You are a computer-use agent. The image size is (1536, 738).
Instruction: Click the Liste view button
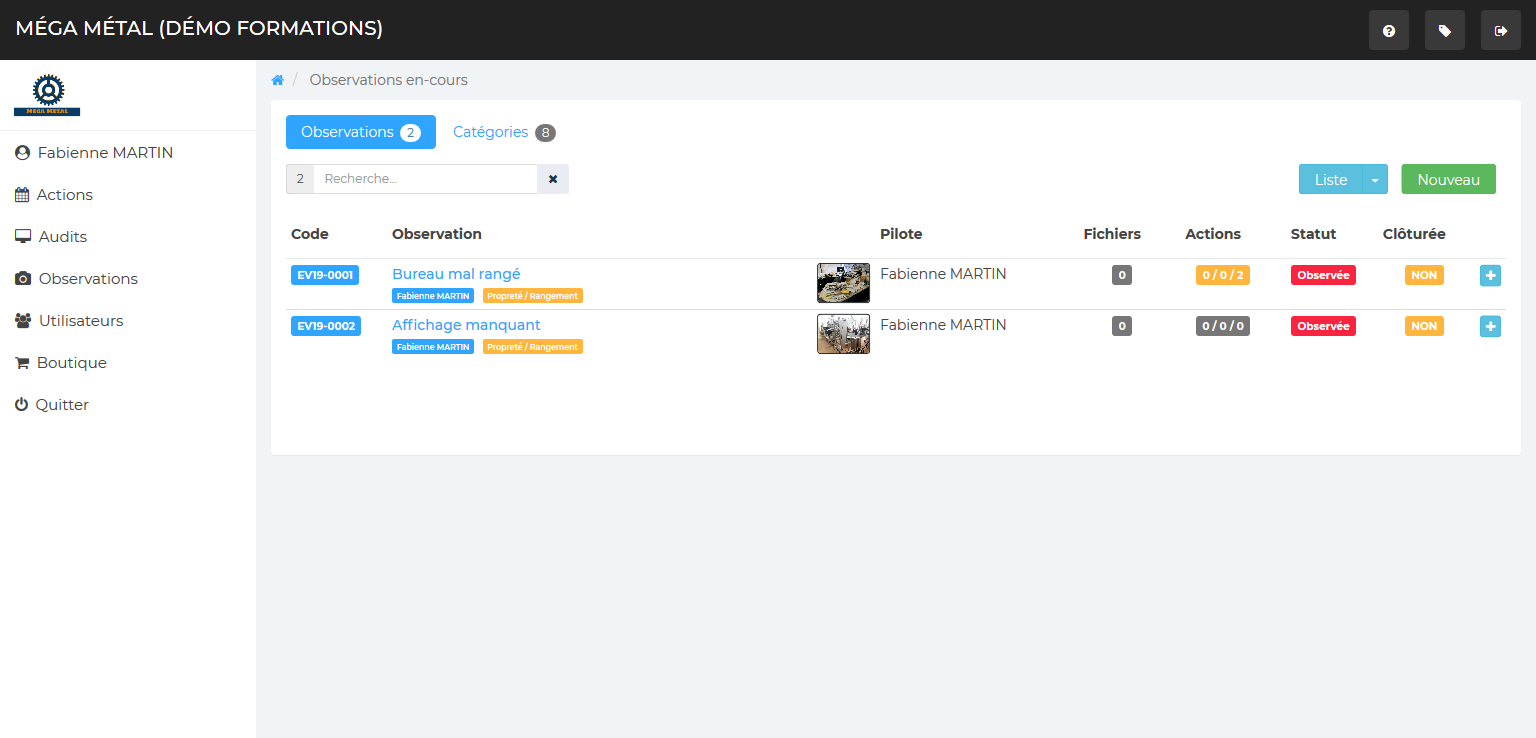1330,180
